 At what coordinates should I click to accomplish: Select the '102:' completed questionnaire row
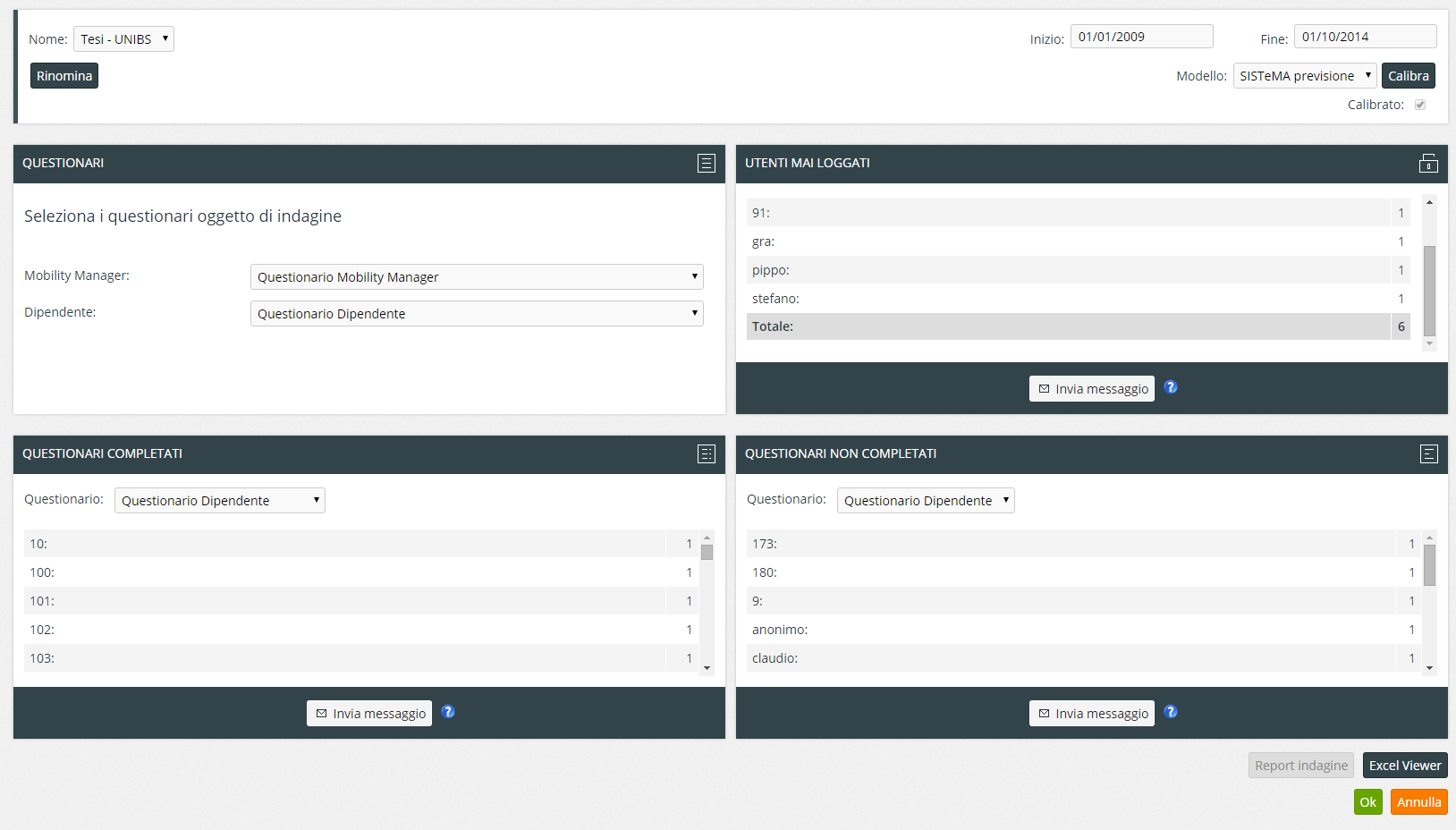361,630
